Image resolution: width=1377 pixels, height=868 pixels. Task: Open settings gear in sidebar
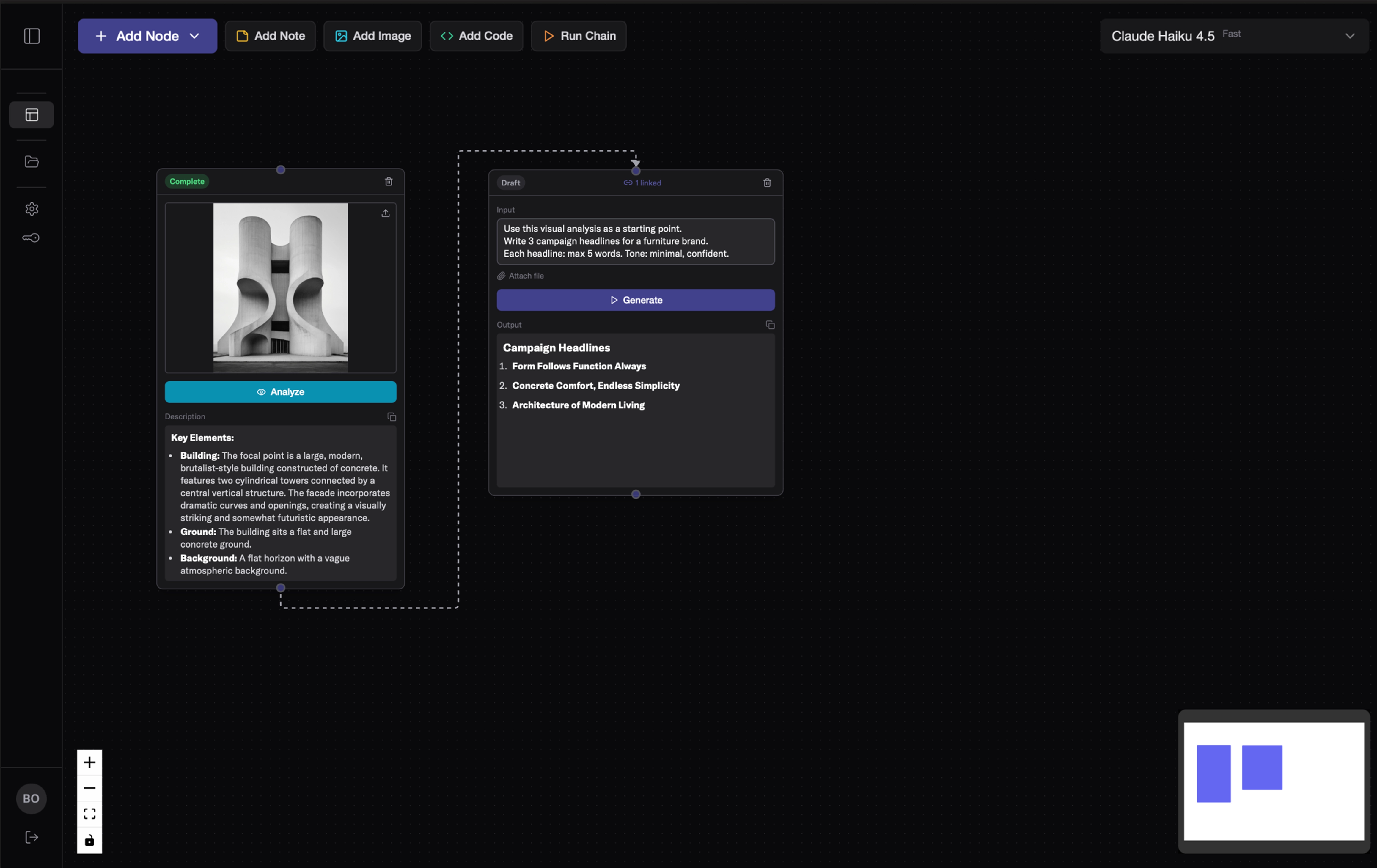click(32, 209)
